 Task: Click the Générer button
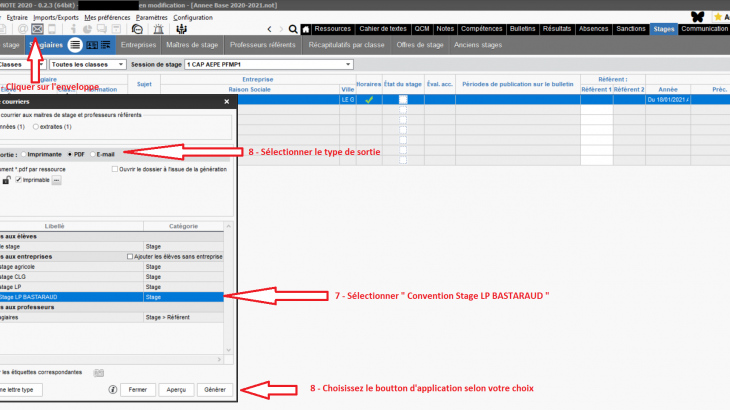pyautogui.click(x=215, y=389)
